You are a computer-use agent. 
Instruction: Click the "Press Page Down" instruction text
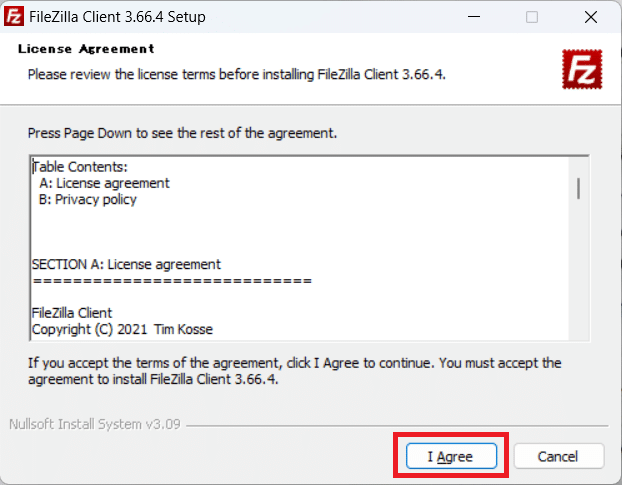(183, 133)
